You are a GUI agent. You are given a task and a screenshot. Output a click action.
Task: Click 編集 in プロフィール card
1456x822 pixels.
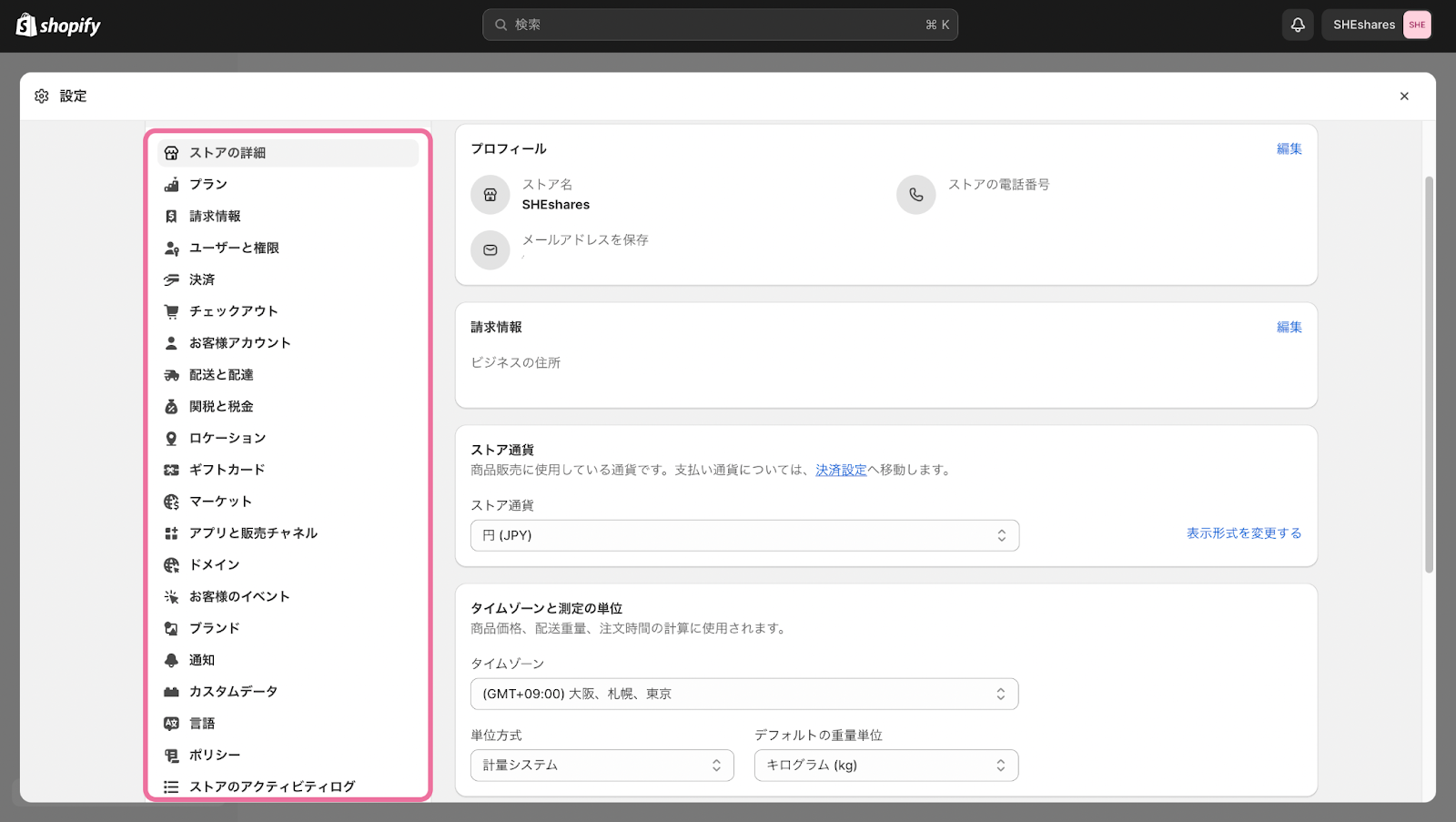pos(1289,149)
